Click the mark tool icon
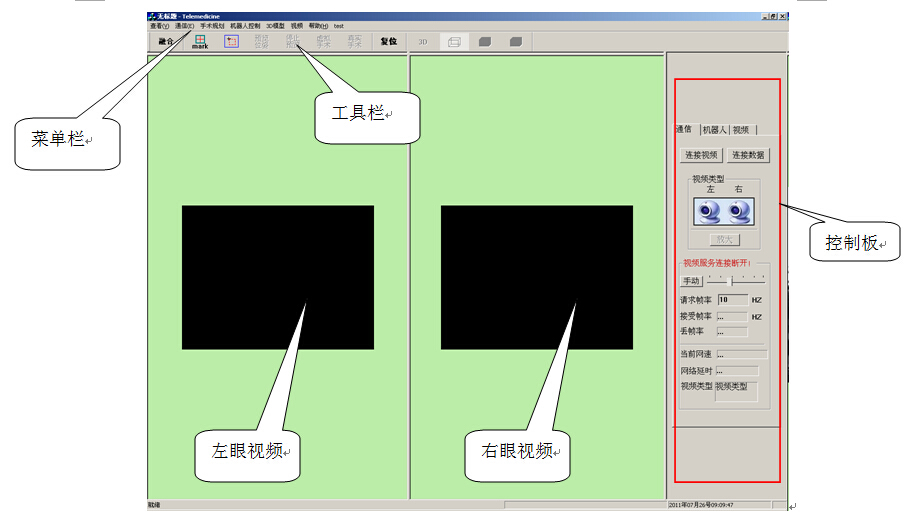This screenshot has height=528, width=912. coord(200,42)
